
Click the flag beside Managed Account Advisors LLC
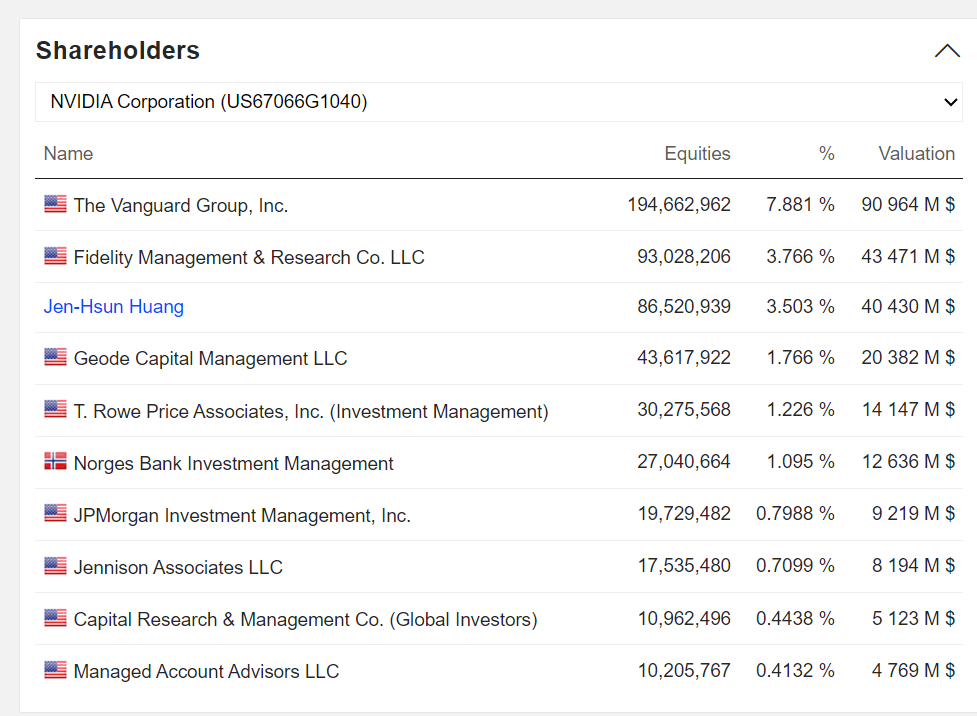point(55,670)
